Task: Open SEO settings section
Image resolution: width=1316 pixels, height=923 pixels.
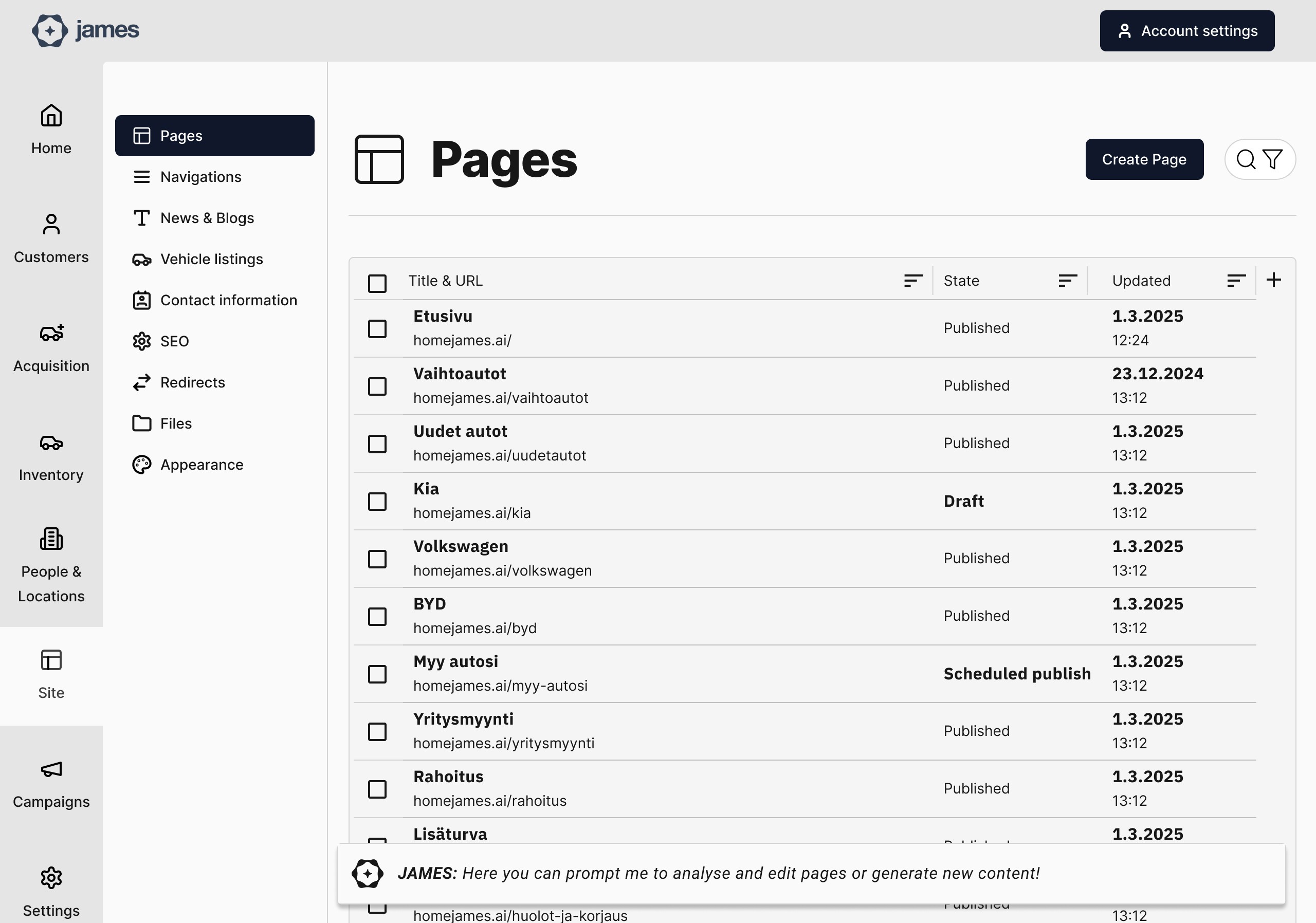Action: coord(214,341)
